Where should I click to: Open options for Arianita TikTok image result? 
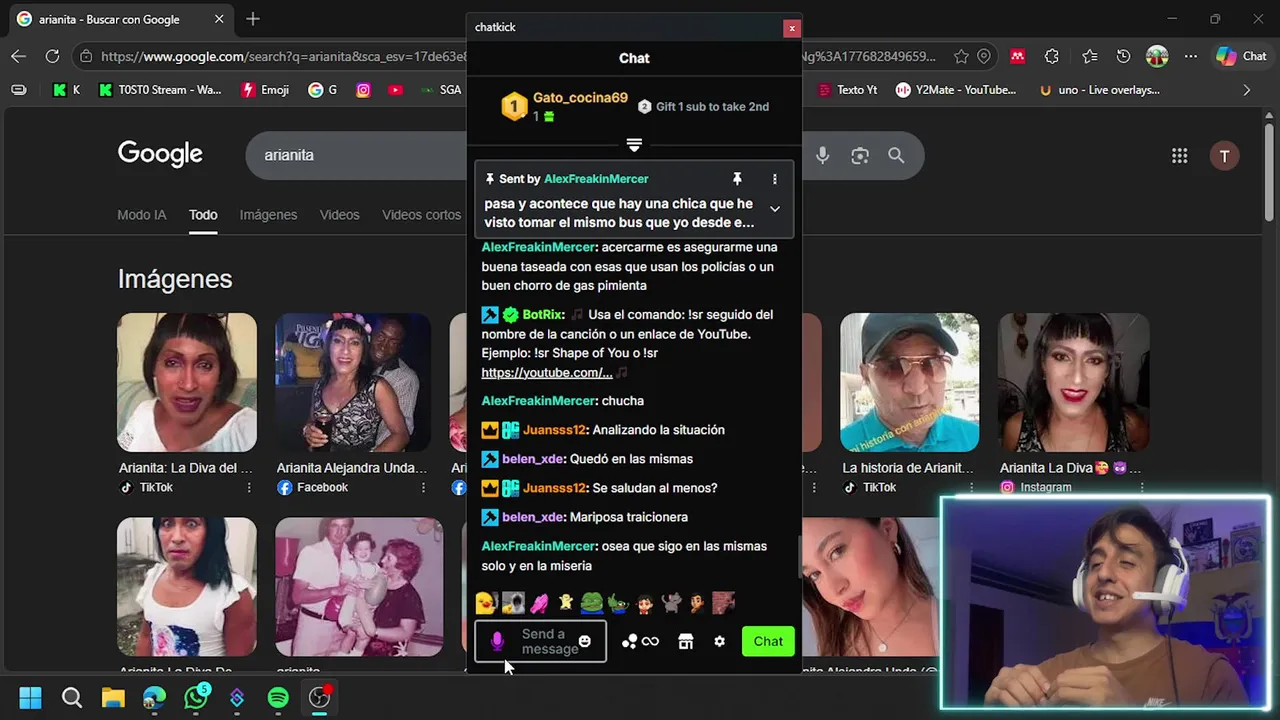tap(249, 488)
